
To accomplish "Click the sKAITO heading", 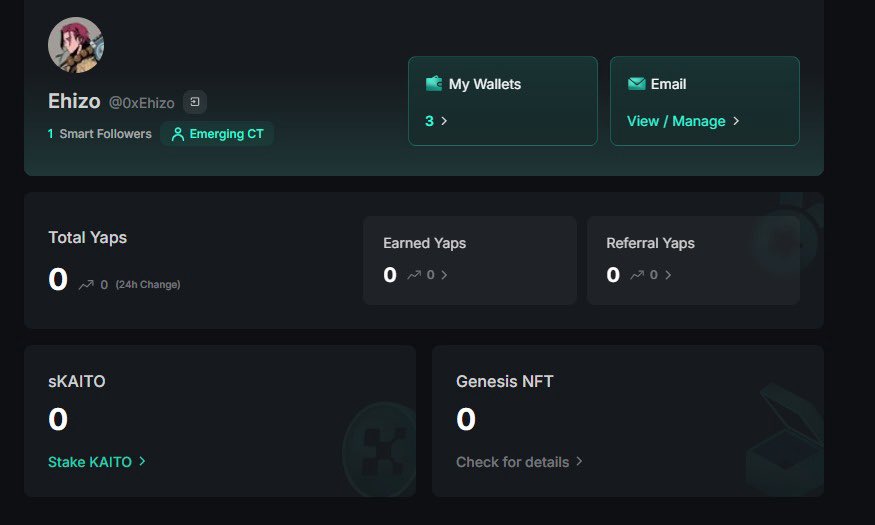I will (77, 381).
